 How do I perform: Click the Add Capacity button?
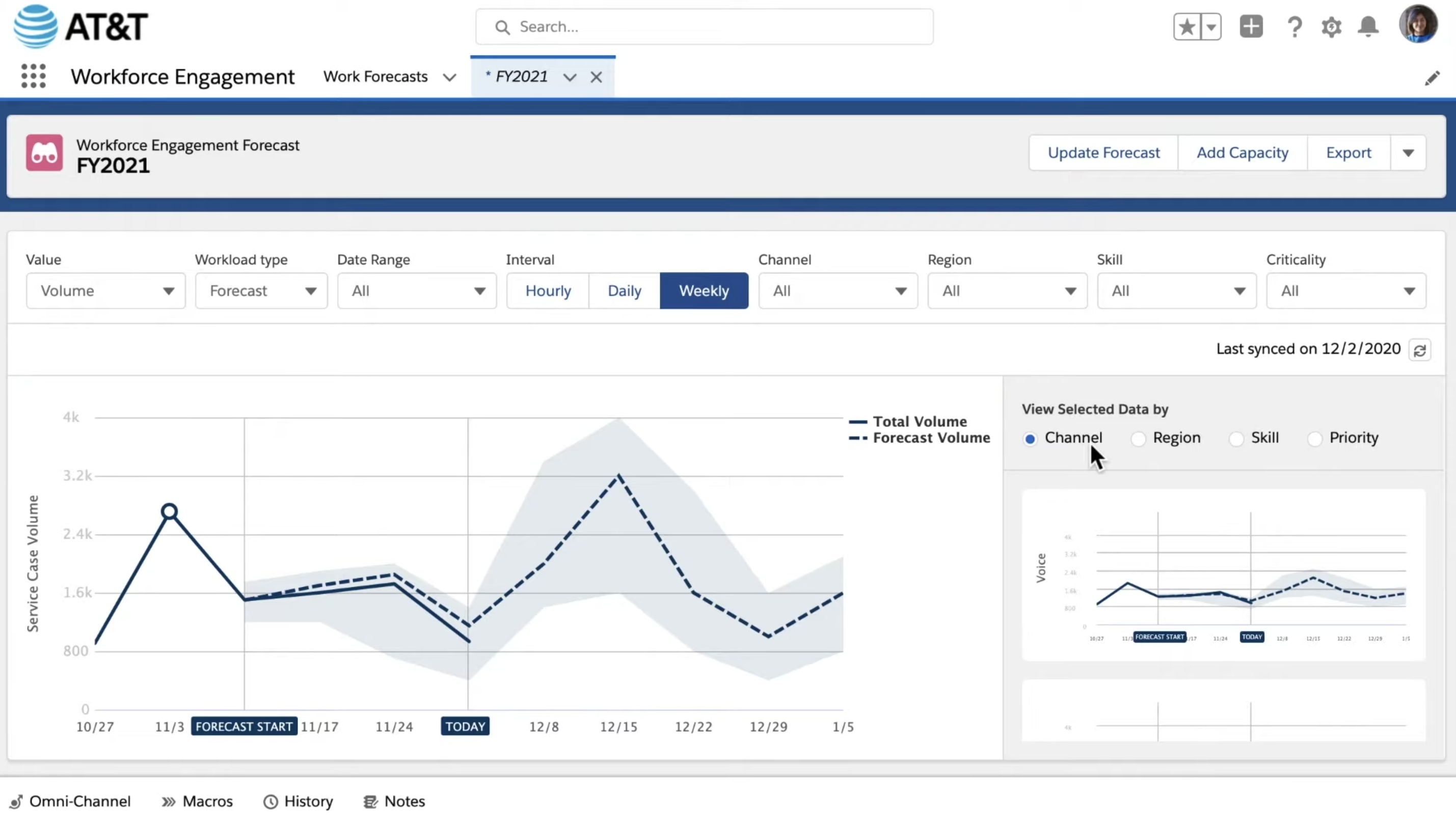(1243, 153)
